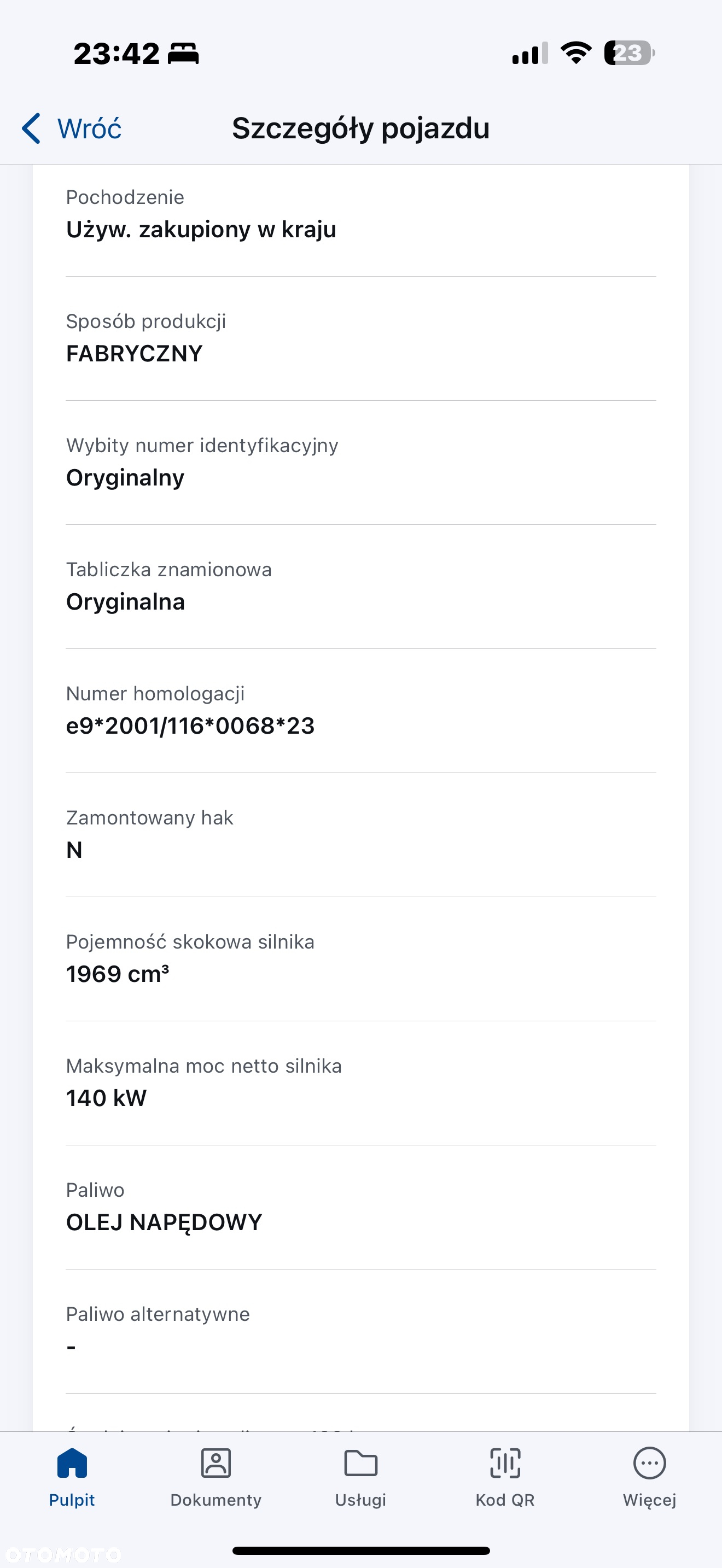Tap the Zamontowany hak N value
Viewport: 722px width, 1568px height.
[x=74, y=850]
